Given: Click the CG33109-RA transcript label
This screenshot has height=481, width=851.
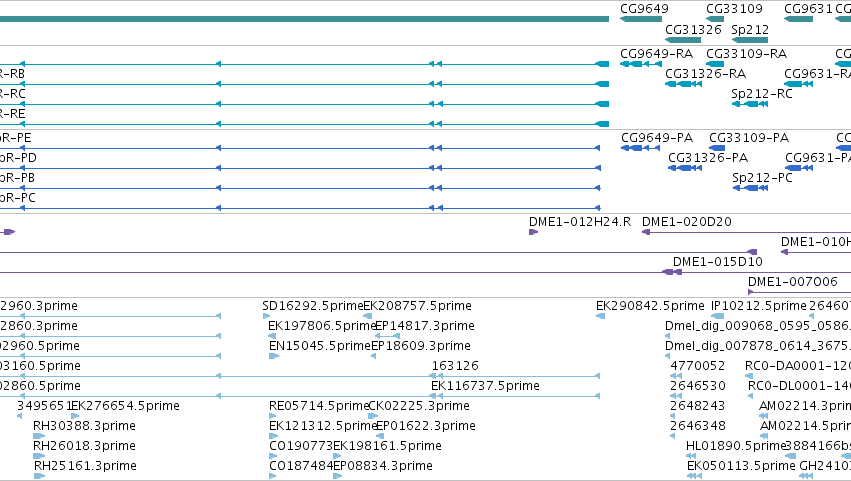Looking at the screenshot, I should point(746,54).
